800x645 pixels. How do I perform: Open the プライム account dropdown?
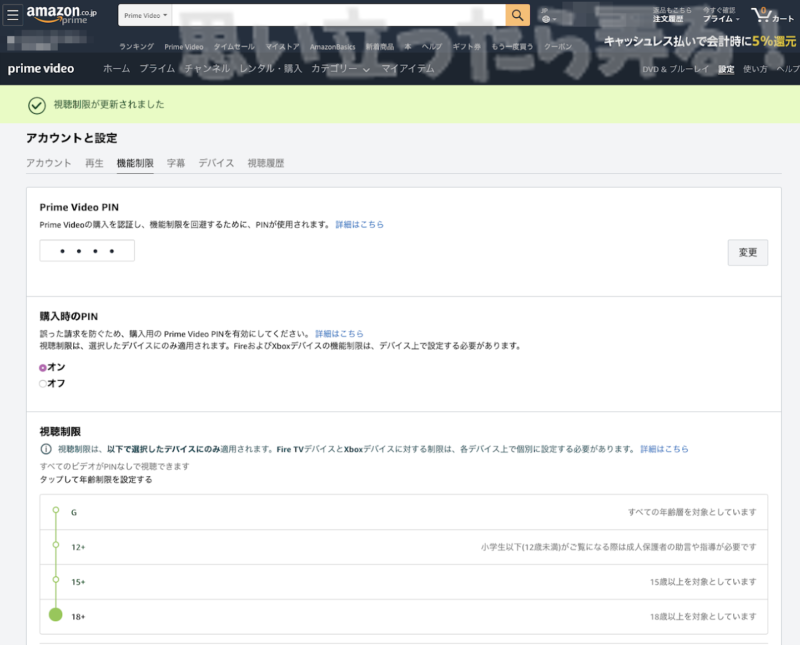pyautogui.click(x=721, y=15)
